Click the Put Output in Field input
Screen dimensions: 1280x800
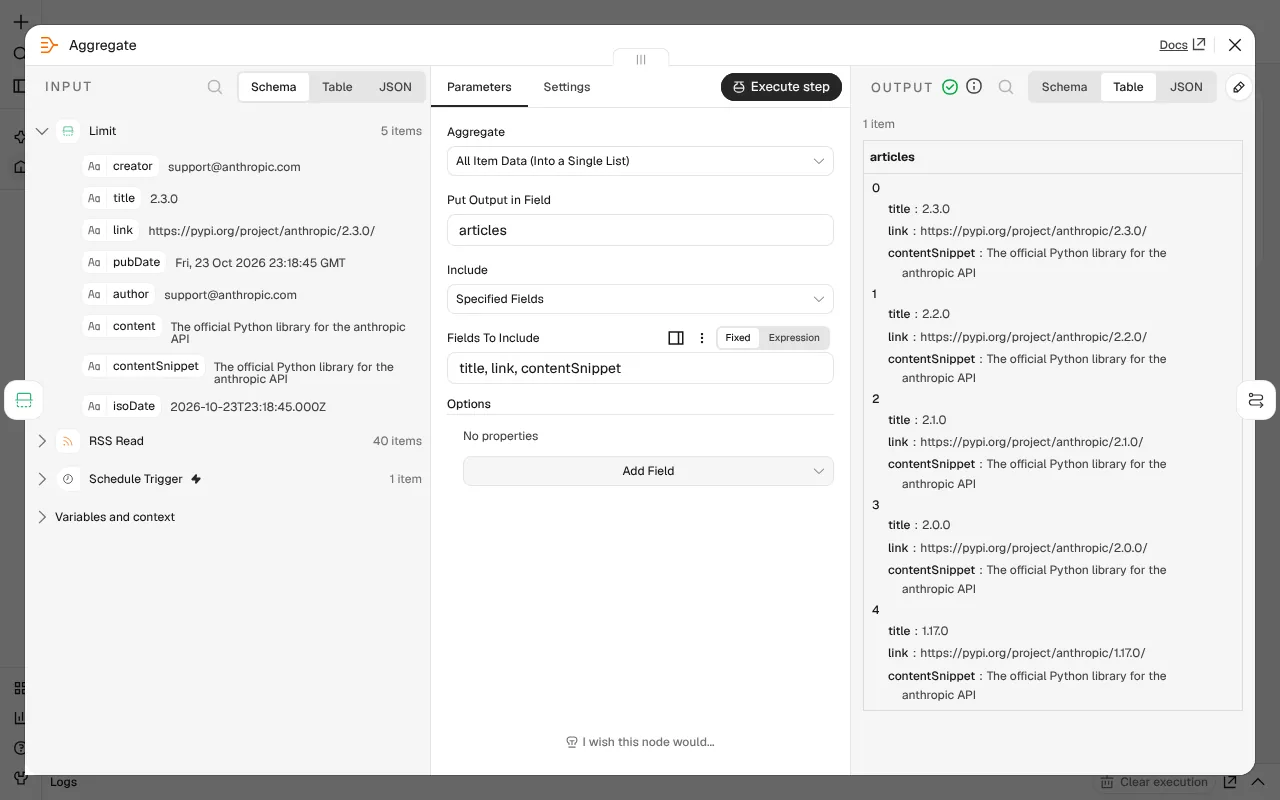coord(640,230)
